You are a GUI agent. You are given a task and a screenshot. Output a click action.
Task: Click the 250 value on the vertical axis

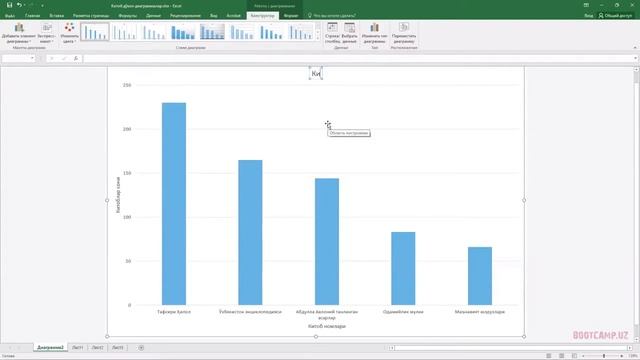coord(127,85)
